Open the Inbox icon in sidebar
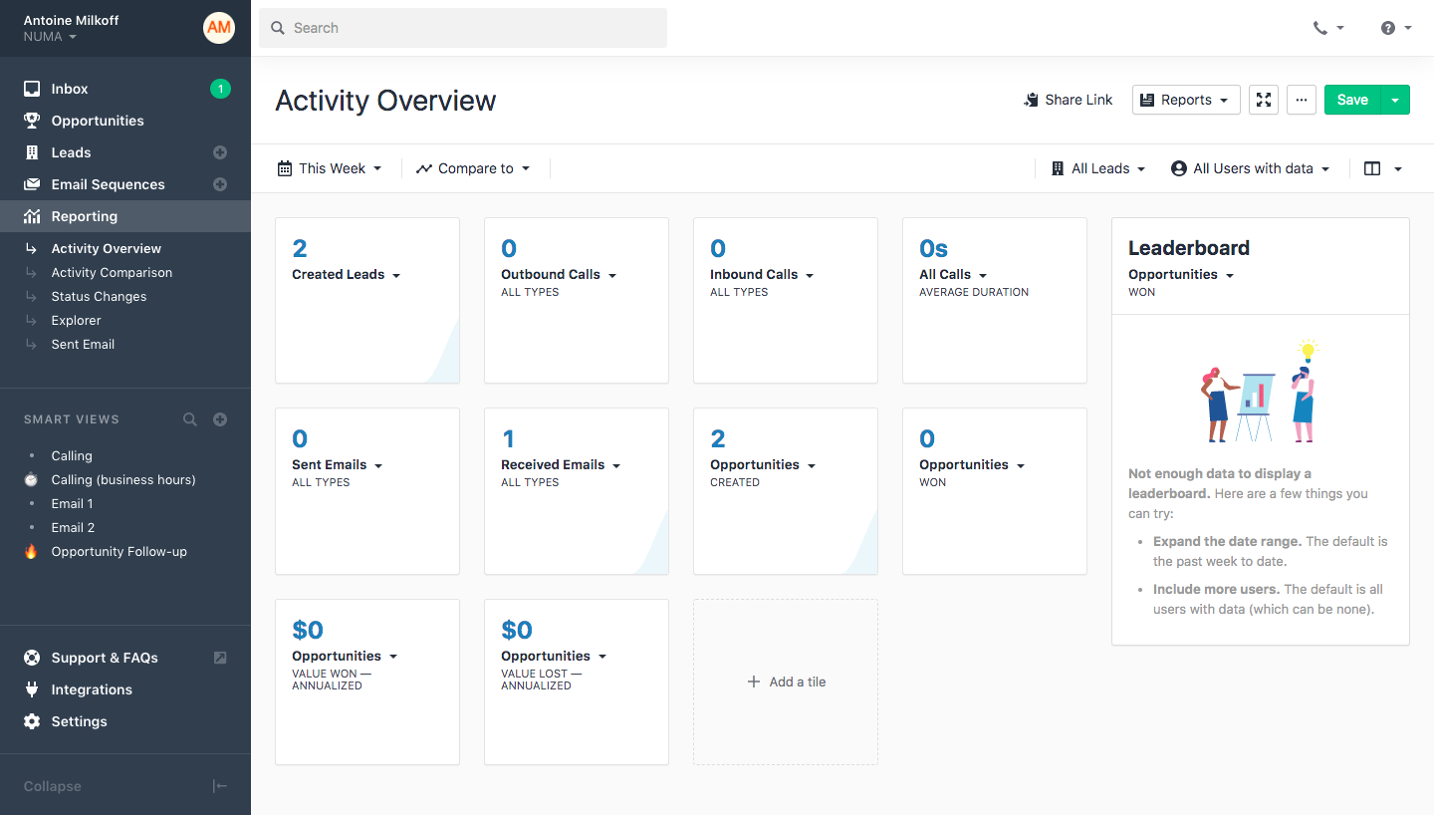Image resolution: width=1434 pixels, height=815 pixels. pos(32,89)
